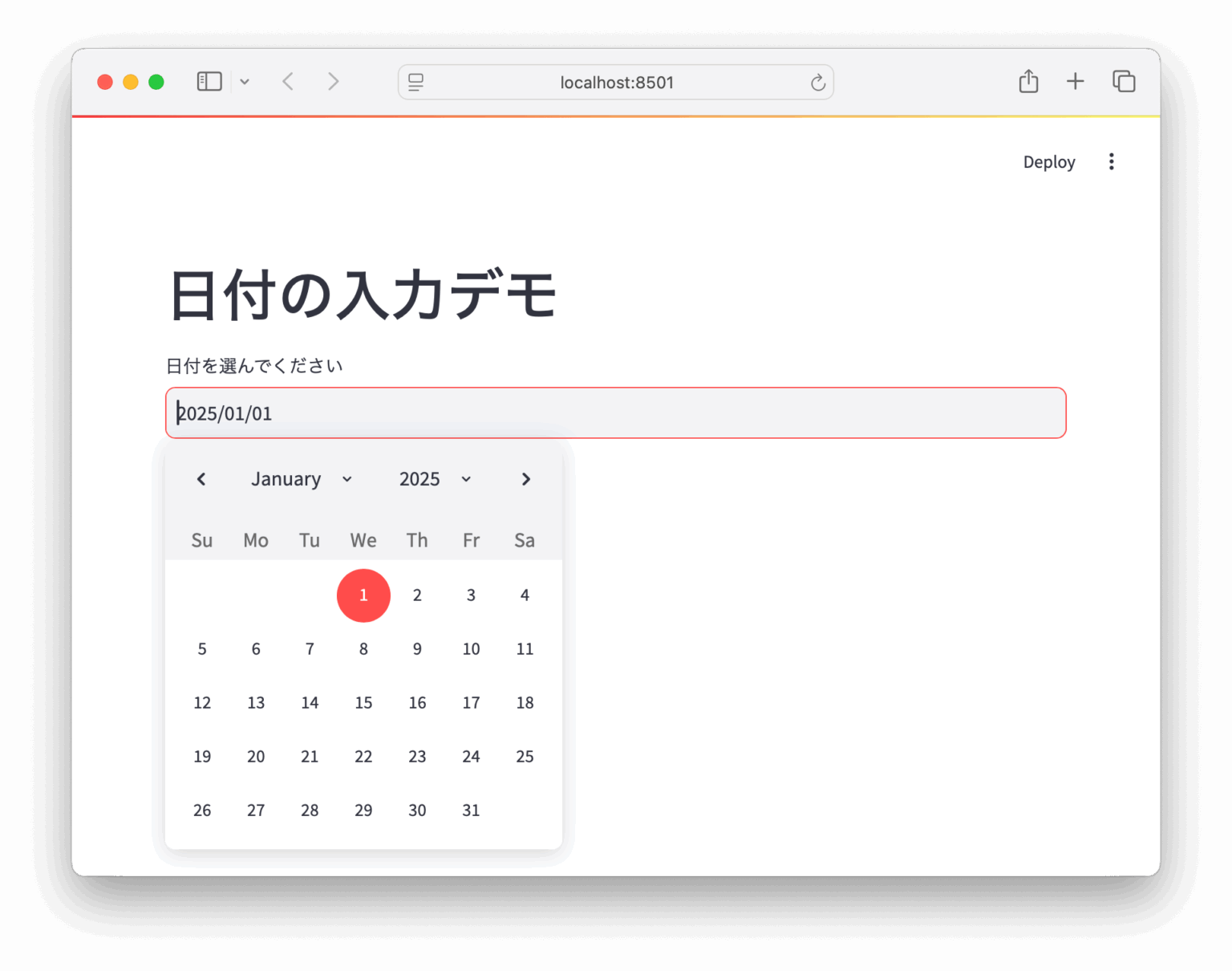Open a new tab with the plus icon
The height and width of the screenshot is (971, 1232).
click(1075, 81)
